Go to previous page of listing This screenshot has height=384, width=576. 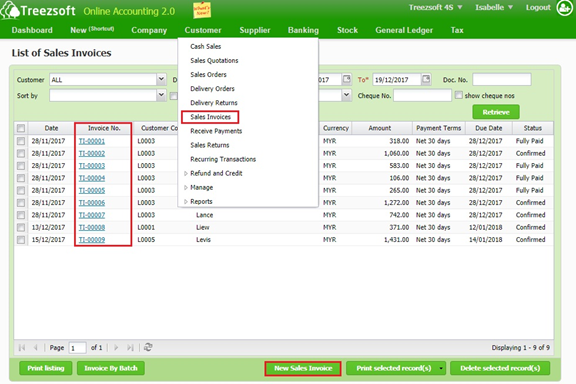[36, 347]
